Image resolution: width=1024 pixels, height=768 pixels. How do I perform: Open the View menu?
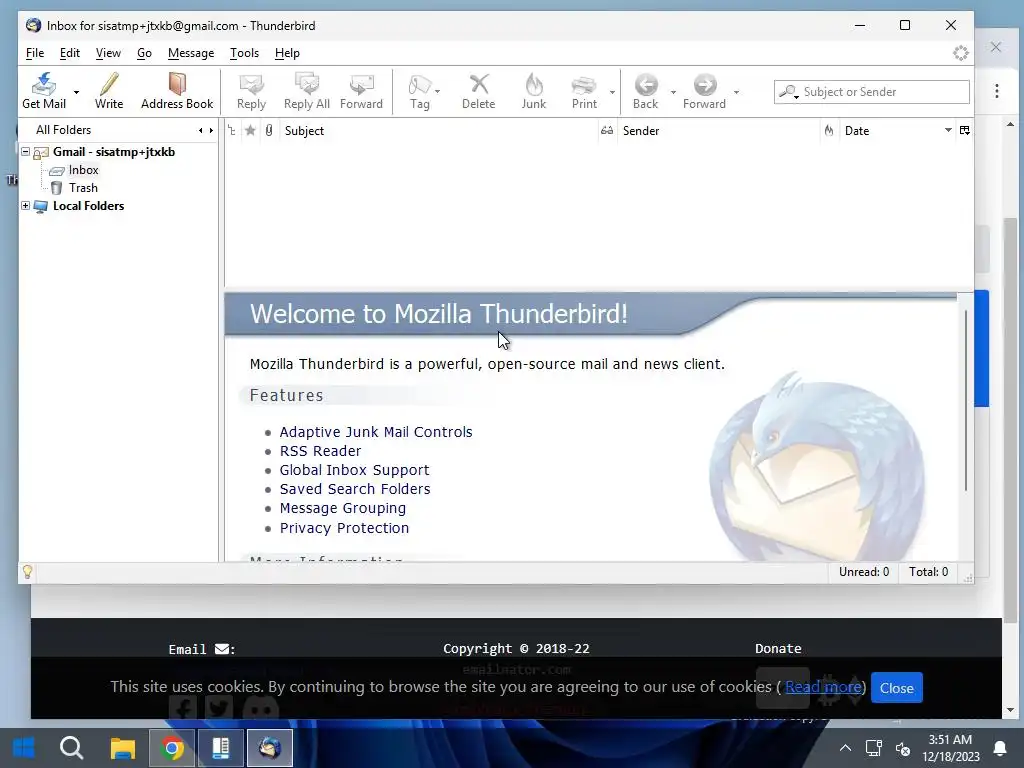click(108, 53)
